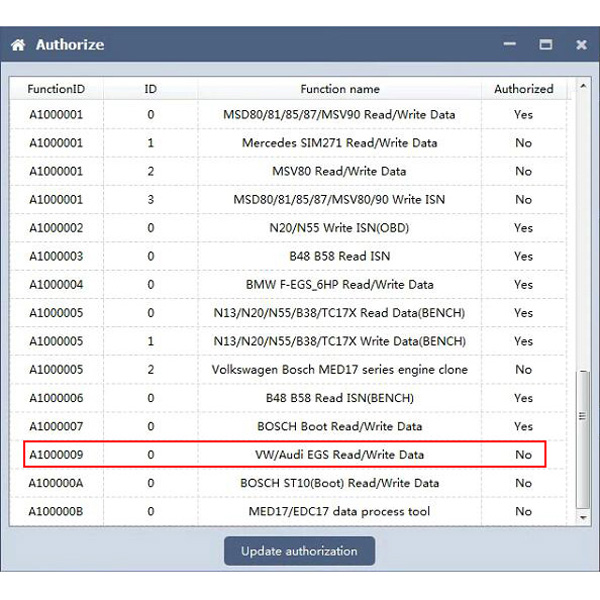Minimize the Authorize window
The image size is (600, 600).
509,44
